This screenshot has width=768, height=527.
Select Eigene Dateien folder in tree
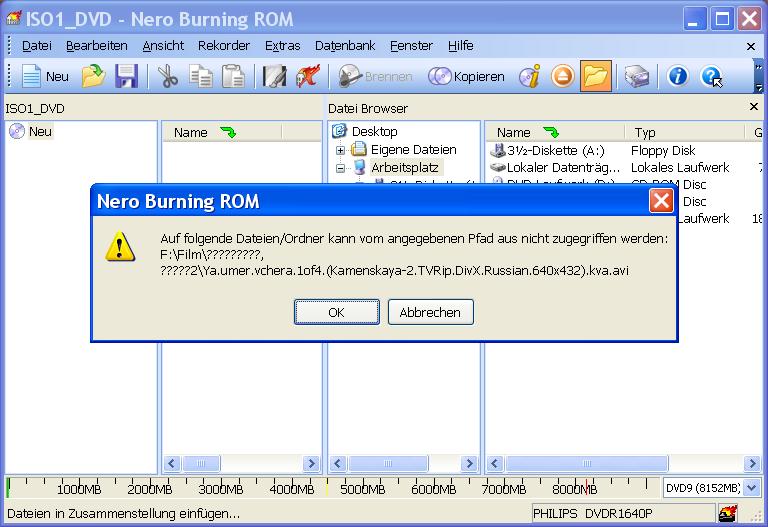click(x=413, y=149)
